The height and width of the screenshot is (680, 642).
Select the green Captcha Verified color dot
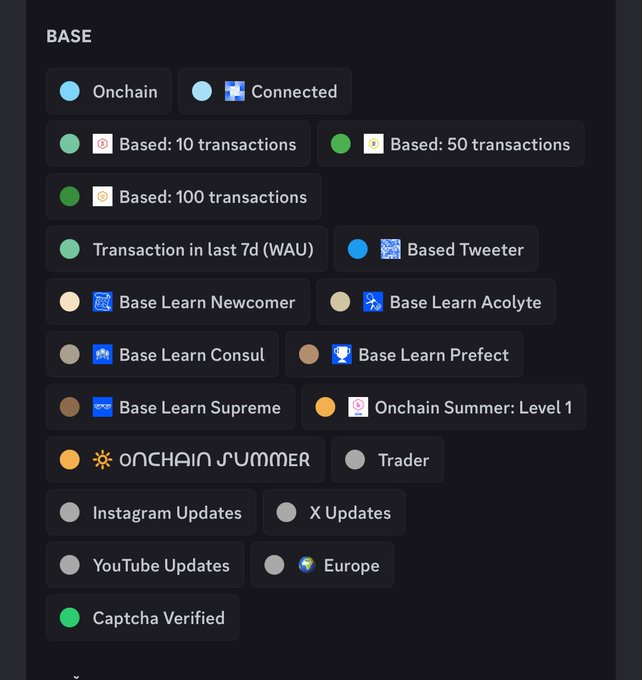click(x=69, y=618)
